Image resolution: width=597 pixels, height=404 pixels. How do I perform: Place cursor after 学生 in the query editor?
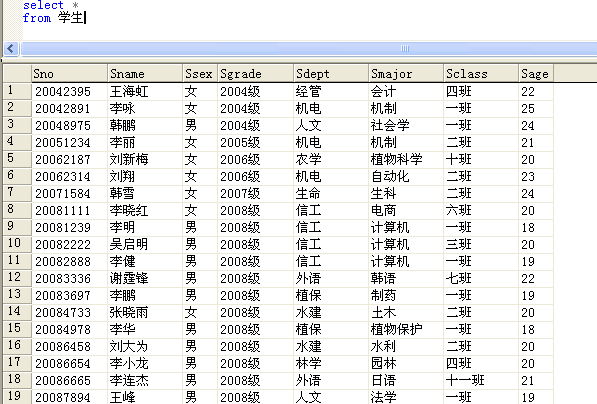pos(84,18)
